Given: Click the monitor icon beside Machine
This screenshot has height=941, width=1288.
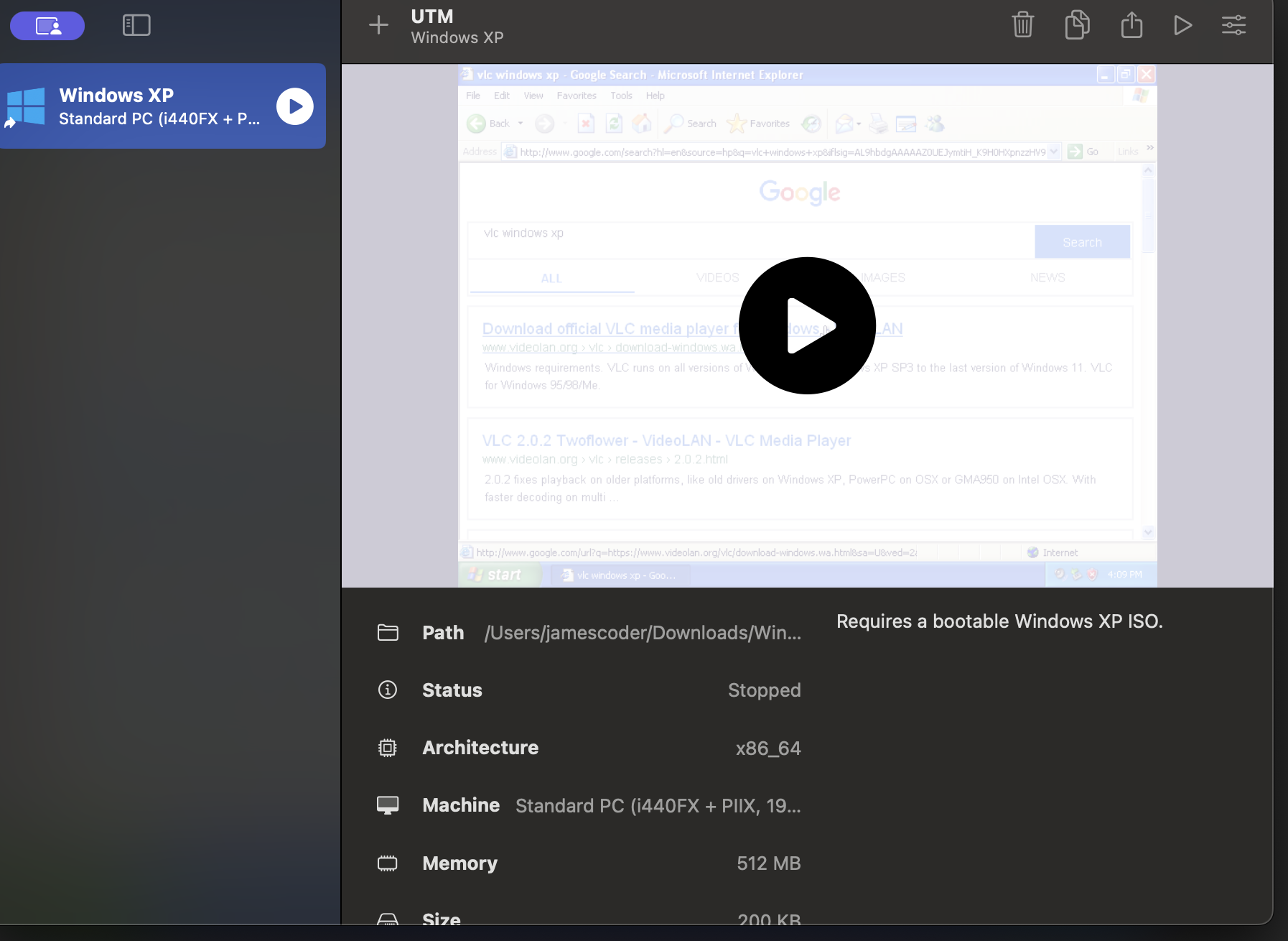Looking at the screenshot, I should (x=388, y=805).
